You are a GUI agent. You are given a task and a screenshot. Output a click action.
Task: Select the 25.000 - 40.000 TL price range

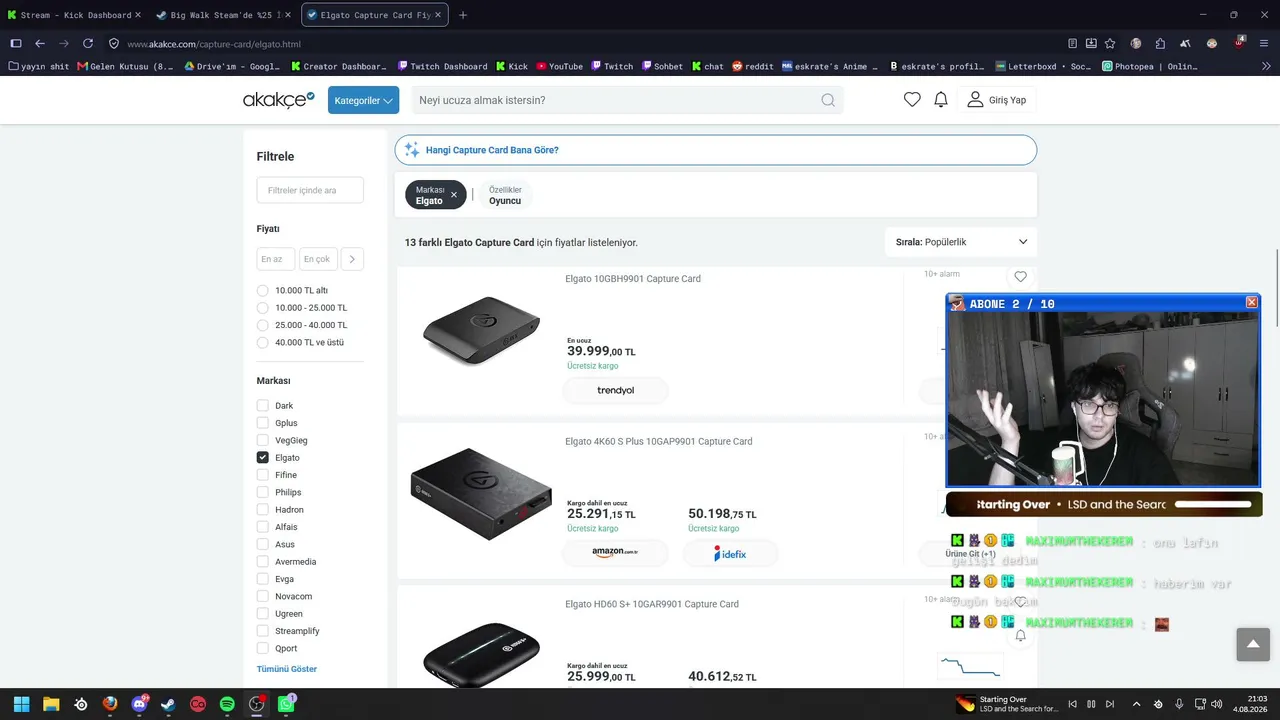coord(263,325)
